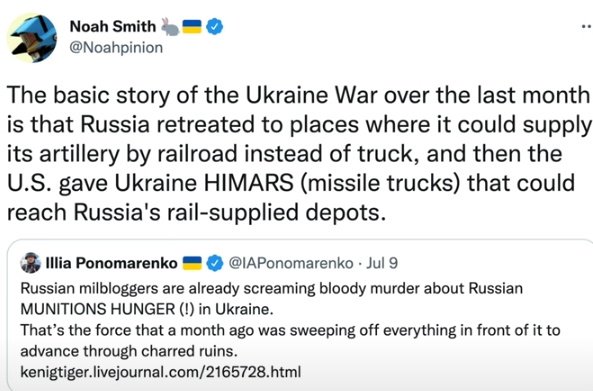The width and height of the screenshot is (593, 391).
Task: Open the @Noahpinion handle
Action: click(x=116, y=48)
